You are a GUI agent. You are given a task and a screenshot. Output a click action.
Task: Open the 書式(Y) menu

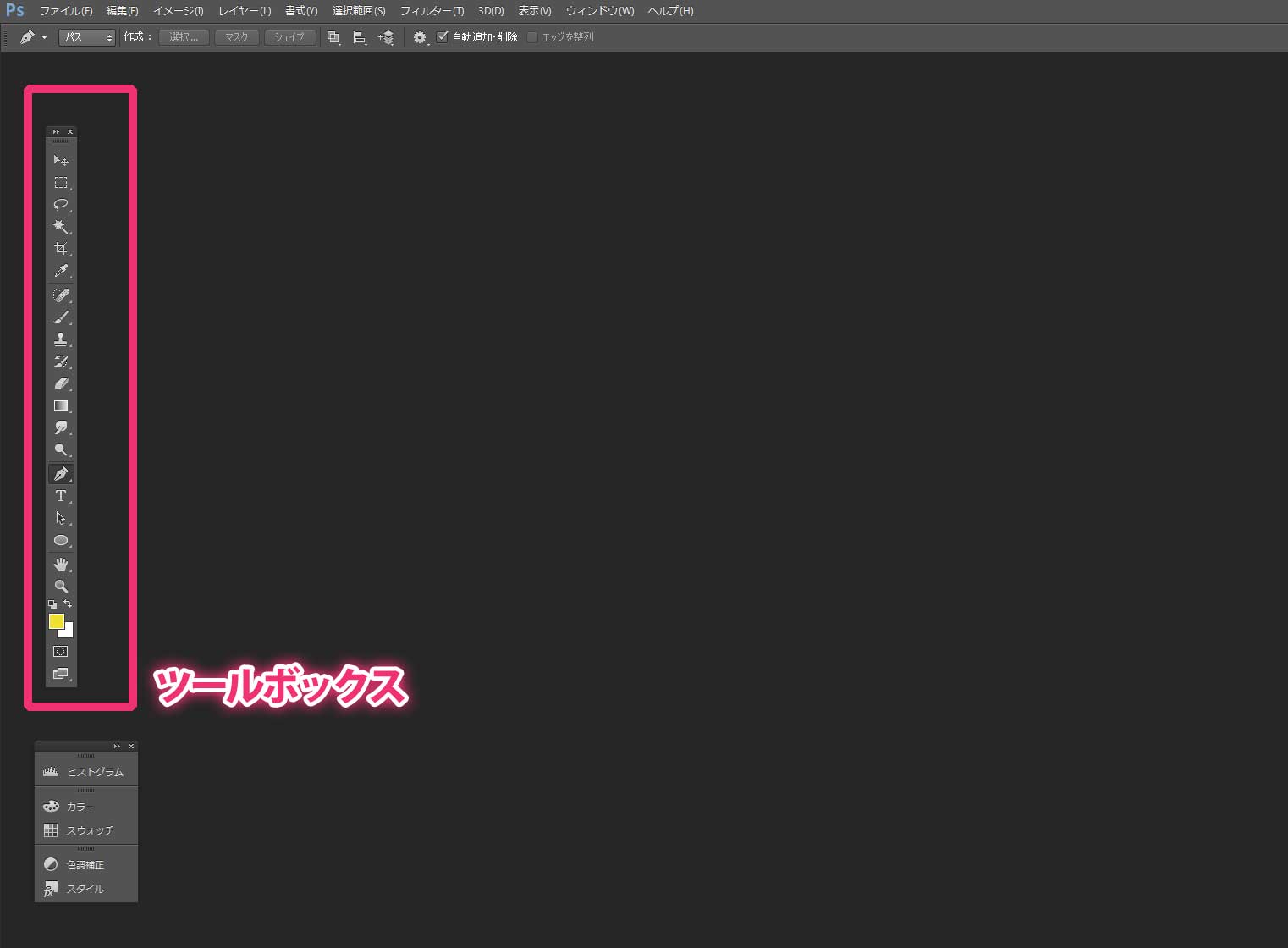(301, 11)
